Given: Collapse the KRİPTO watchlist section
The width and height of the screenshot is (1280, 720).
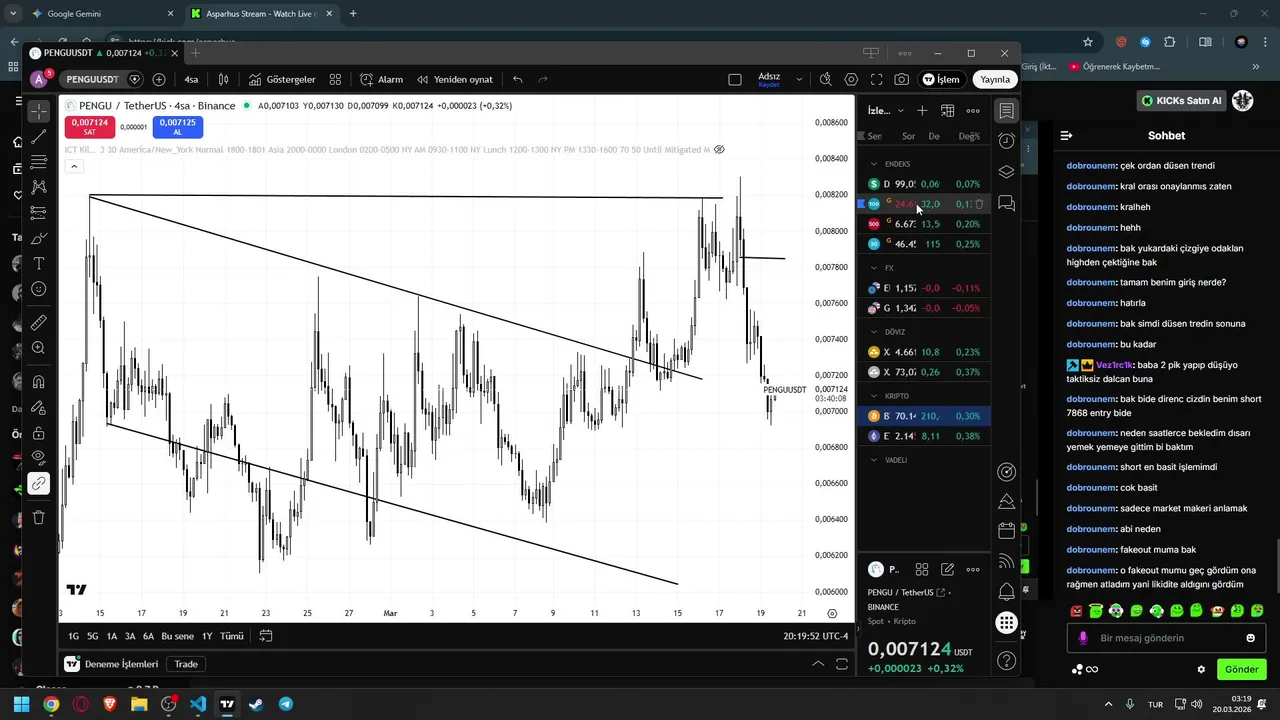Looking at the screenshot, I should click(874, 396).
